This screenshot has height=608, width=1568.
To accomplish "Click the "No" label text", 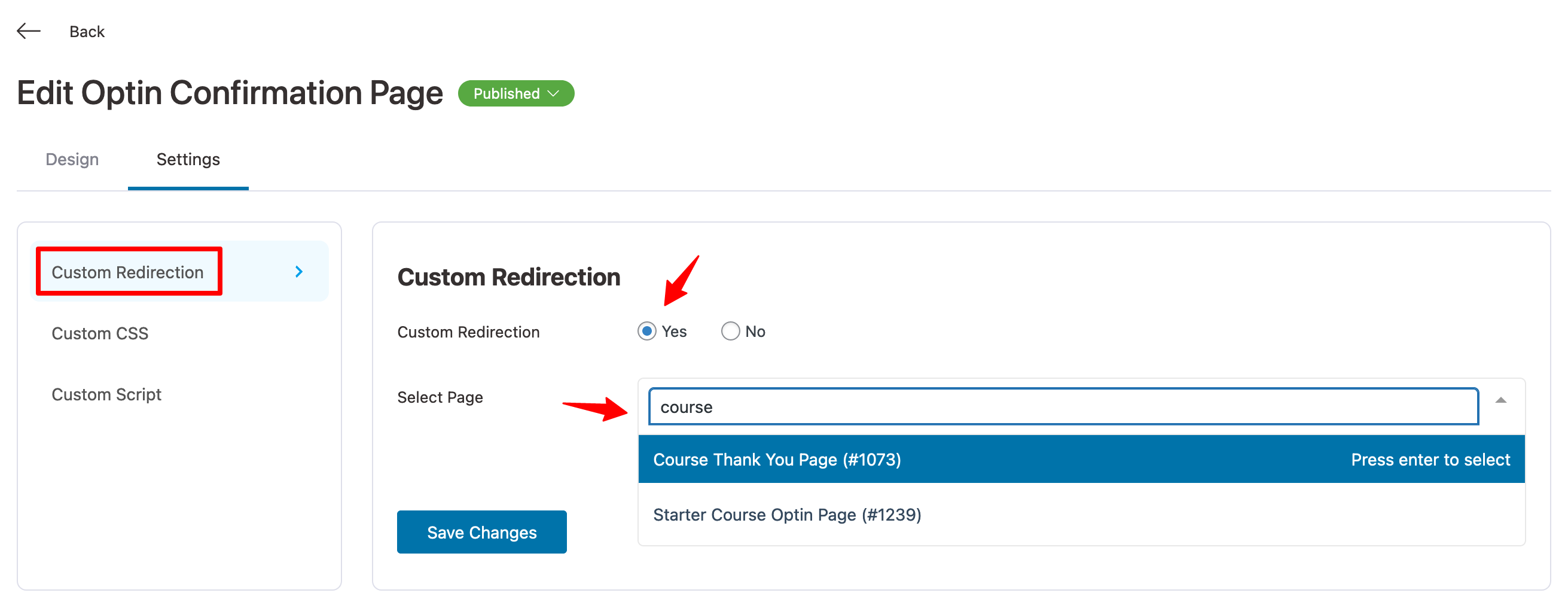I will coord(755,332).
